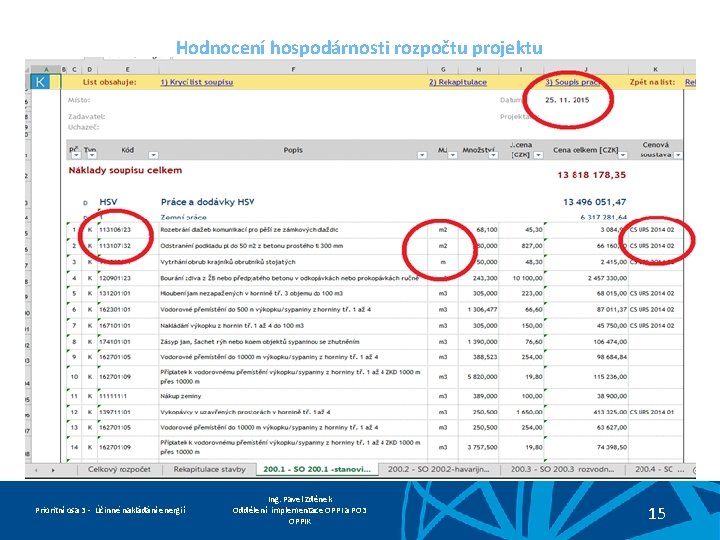This screenshot has width=720, height=540.
Task: Open filter dropdown for Typ column
Action: [x=92, y=155]
